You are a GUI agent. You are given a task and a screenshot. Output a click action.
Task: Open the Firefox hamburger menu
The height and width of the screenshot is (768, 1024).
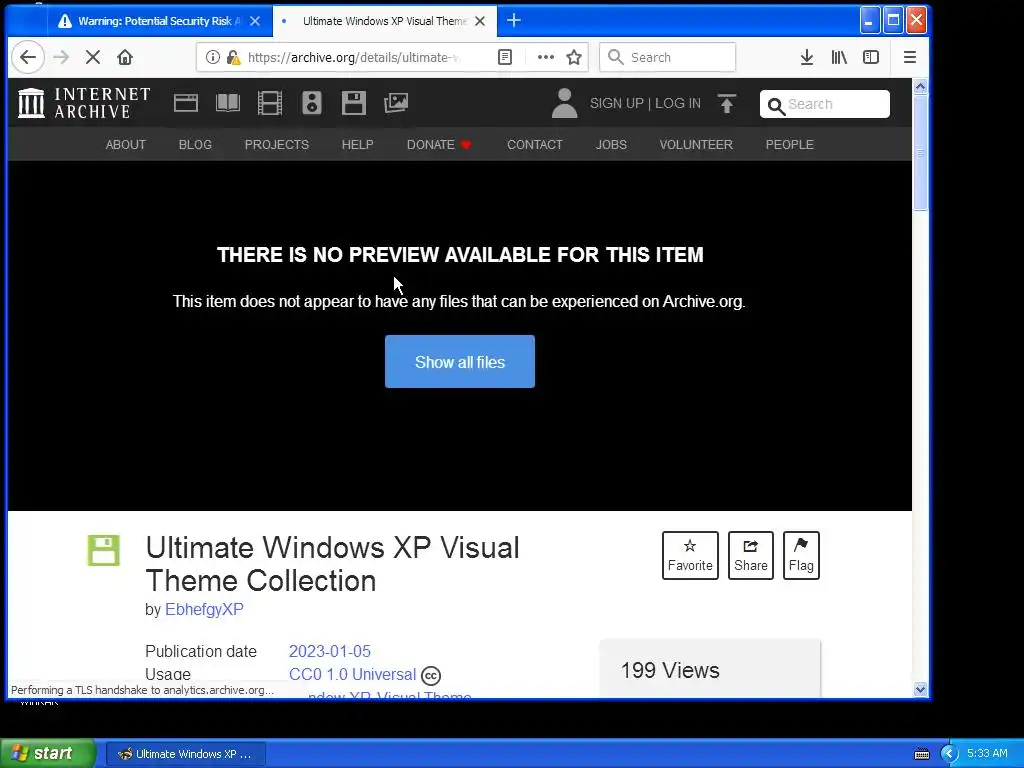pos(910,57)
